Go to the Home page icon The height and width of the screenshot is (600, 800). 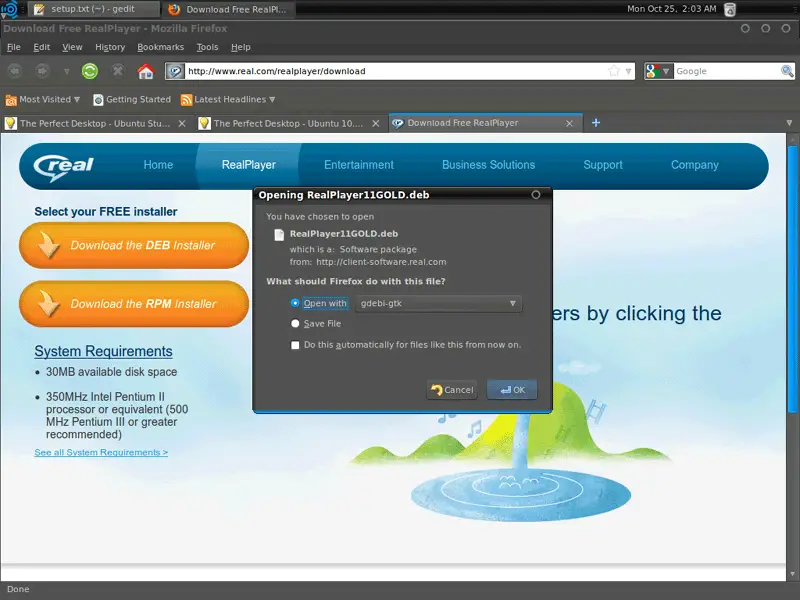coord(146,71)
